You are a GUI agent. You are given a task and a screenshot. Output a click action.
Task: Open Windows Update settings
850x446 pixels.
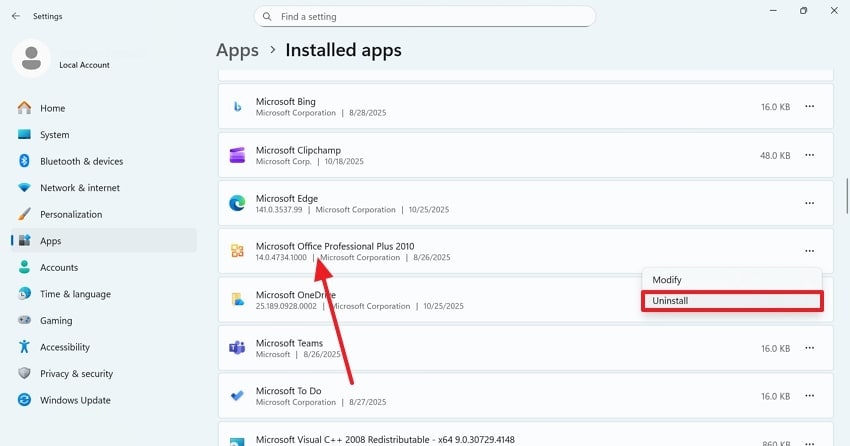pos(104,400)
